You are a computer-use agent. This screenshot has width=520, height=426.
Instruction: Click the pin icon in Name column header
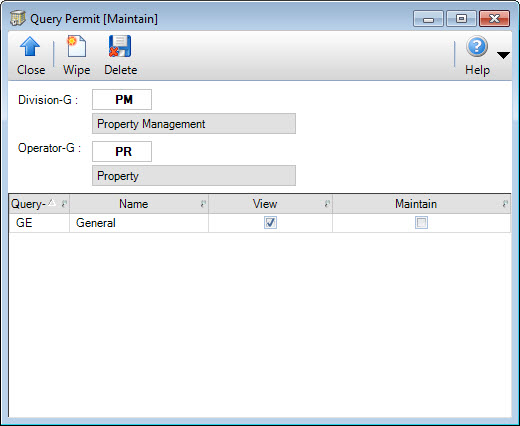[x=203, y=204]
